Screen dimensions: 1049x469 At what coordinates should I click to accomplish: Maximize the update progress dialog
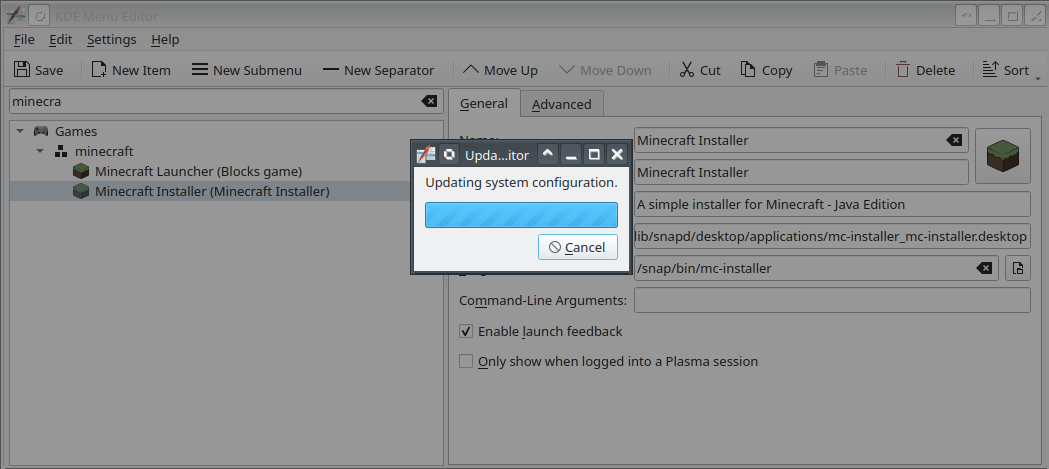tap(594, 155)
